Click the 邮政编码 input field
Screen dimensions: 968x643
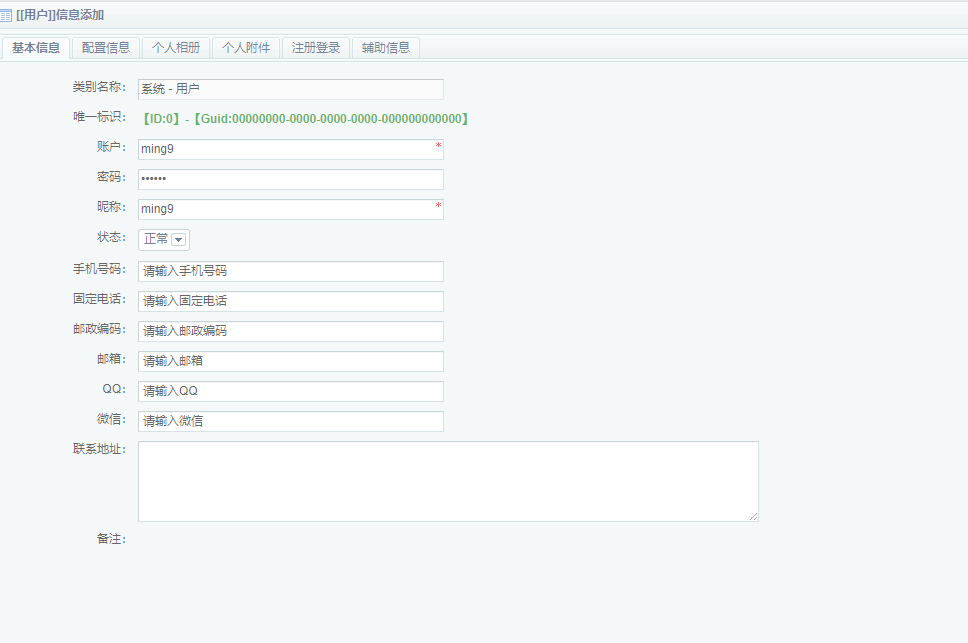290,331
